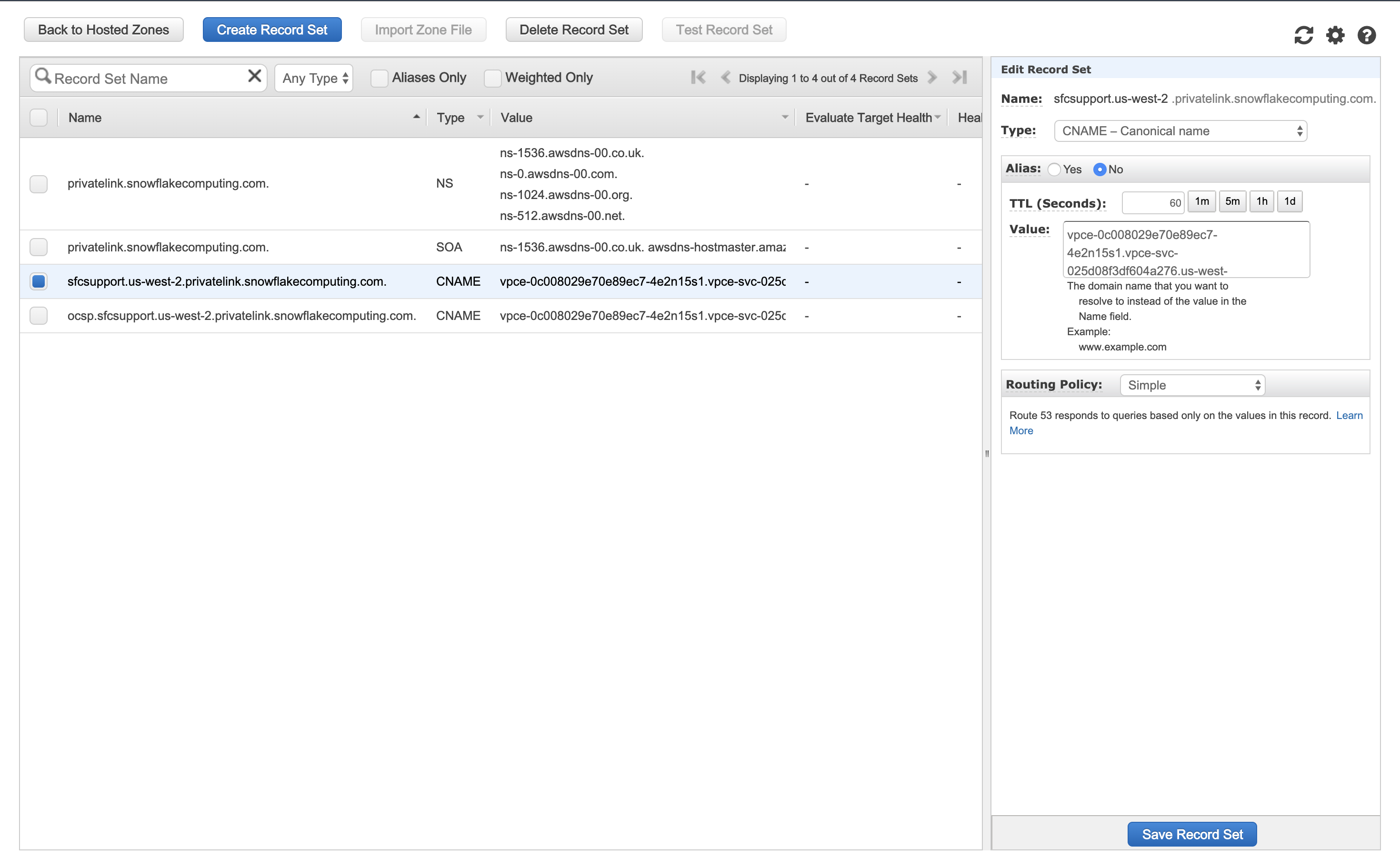Set TTL to 1h using the preset button
This screenshot has width=1400, height=858.
pyautogui.click(x=1261, y=201)
